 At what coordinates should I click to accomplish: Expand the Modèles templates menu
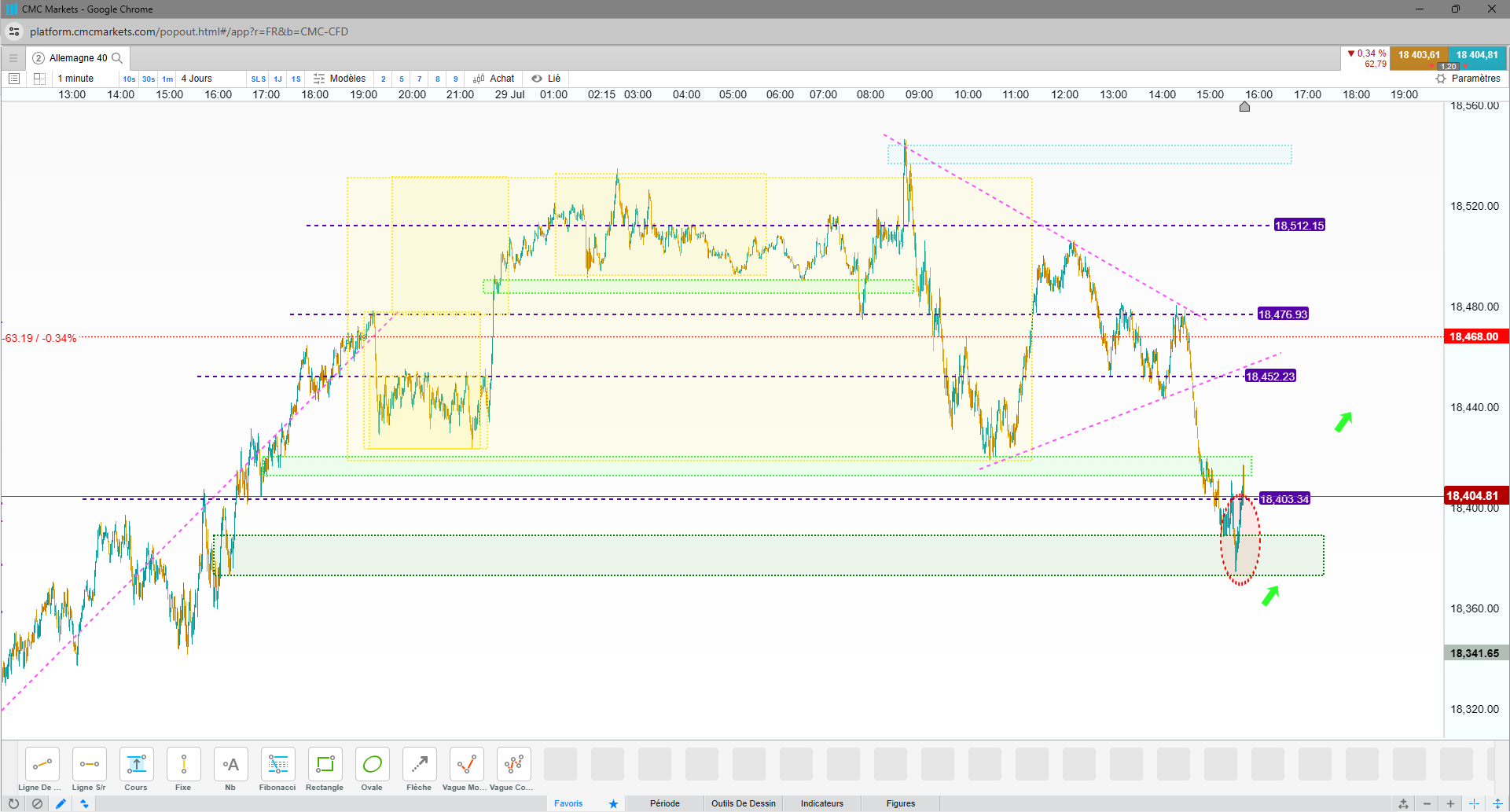(340, 79)
